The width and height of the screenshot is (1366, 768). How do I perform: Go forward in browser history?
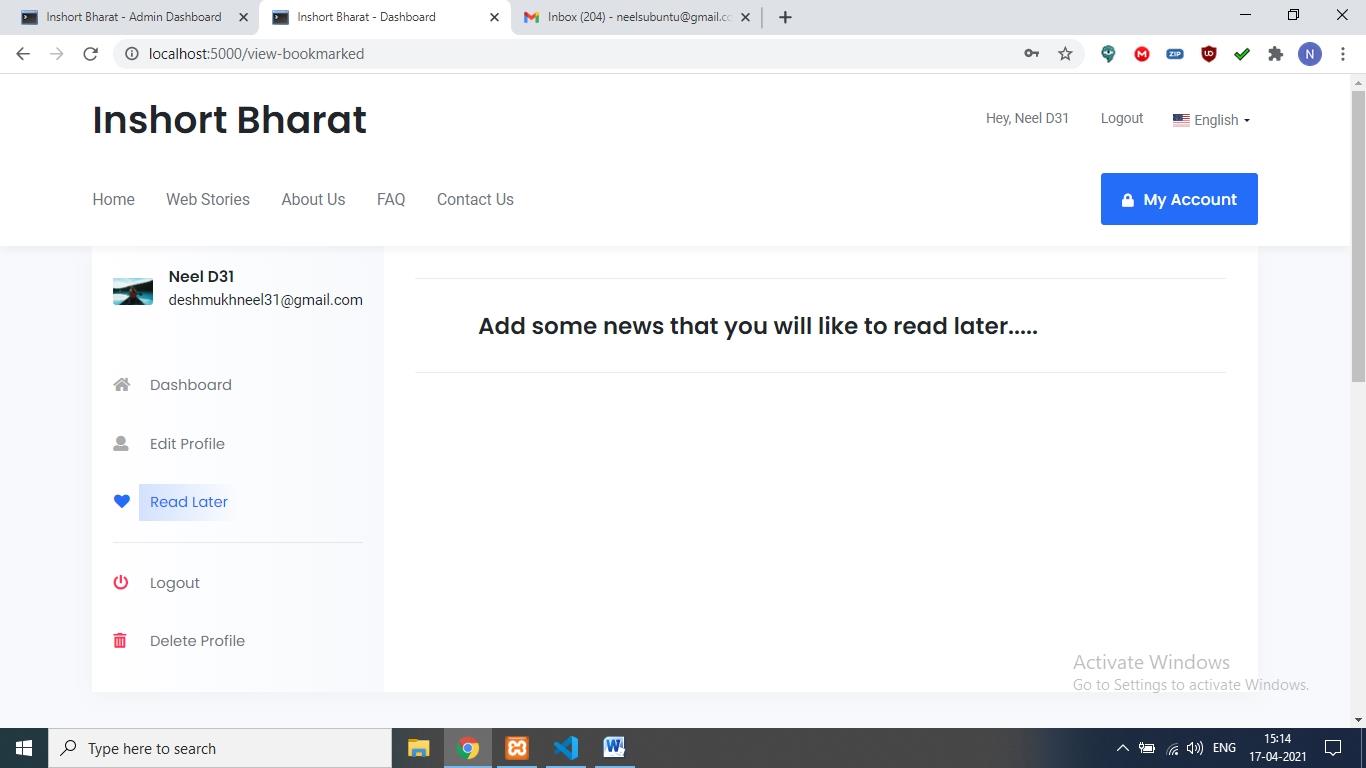[56, 54]
